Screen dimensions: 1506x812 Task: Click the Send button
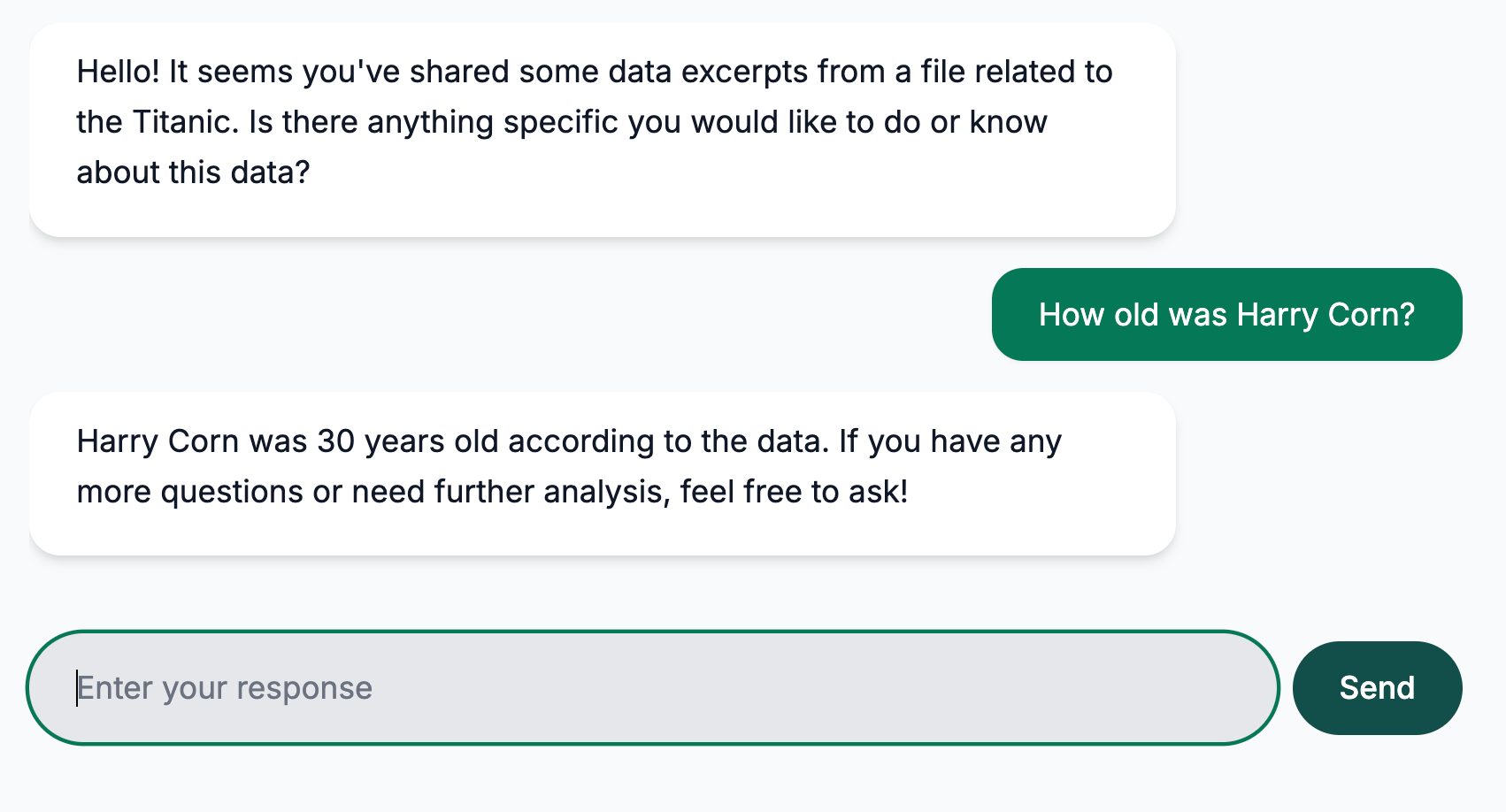pos(1377,687)
